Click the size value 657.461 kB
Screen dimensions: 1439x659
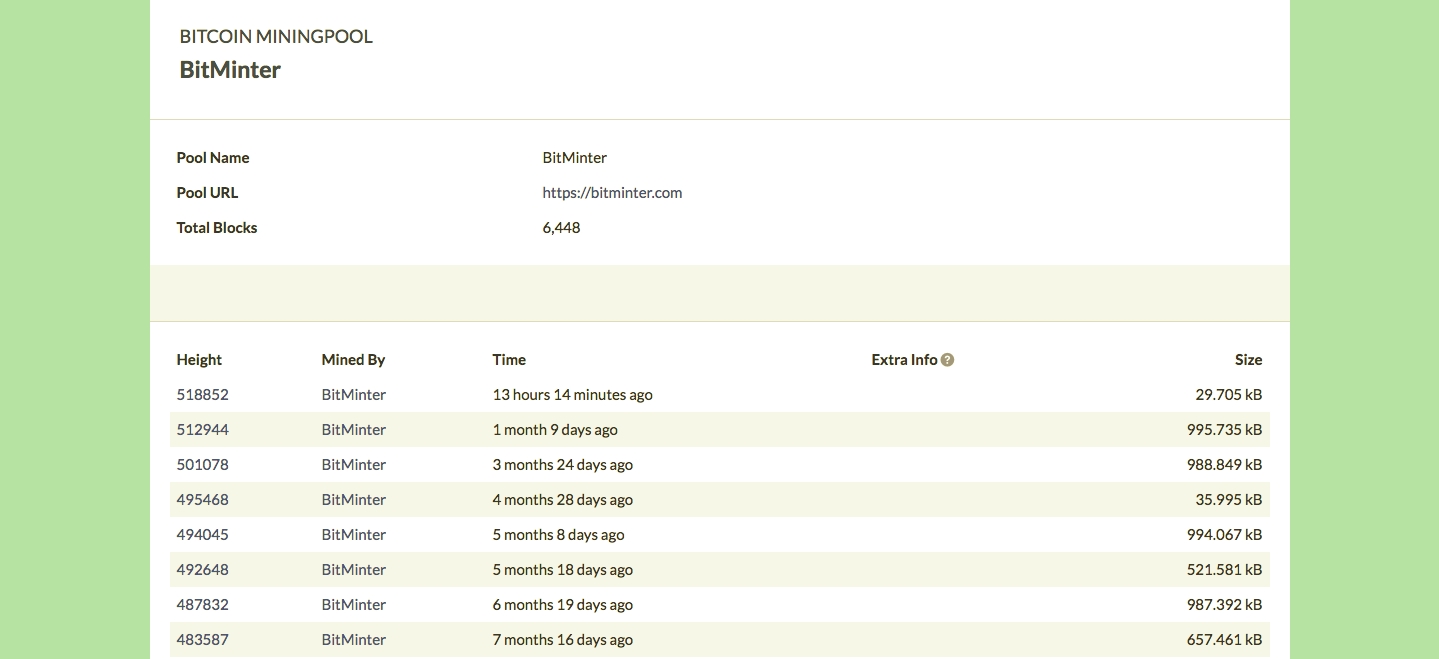coord(1224,640)
